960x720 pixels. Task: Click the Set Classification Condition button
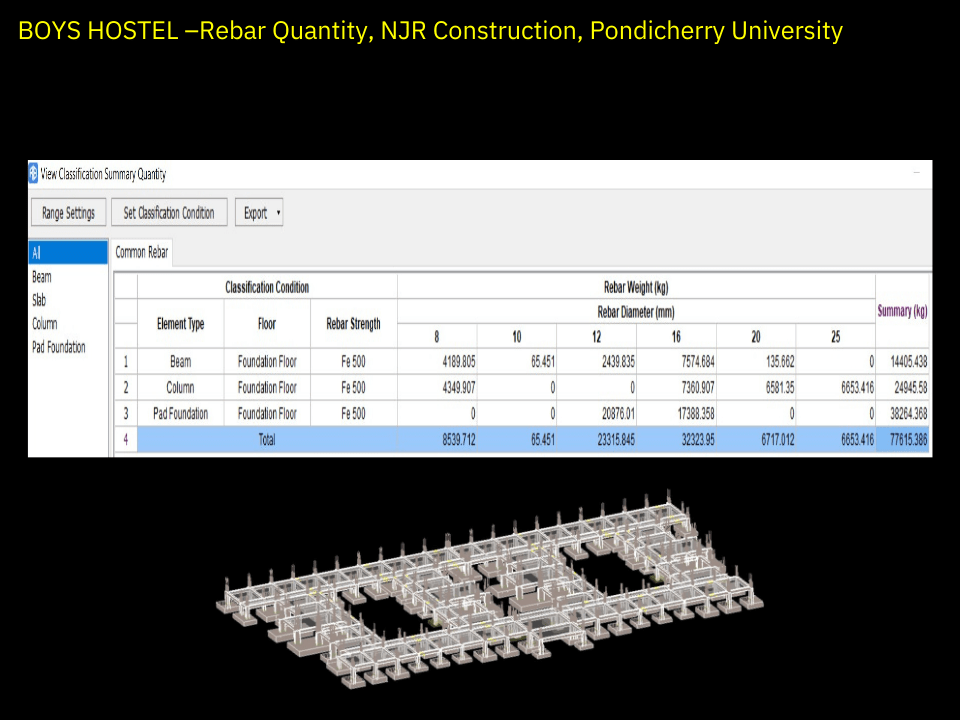169,212
